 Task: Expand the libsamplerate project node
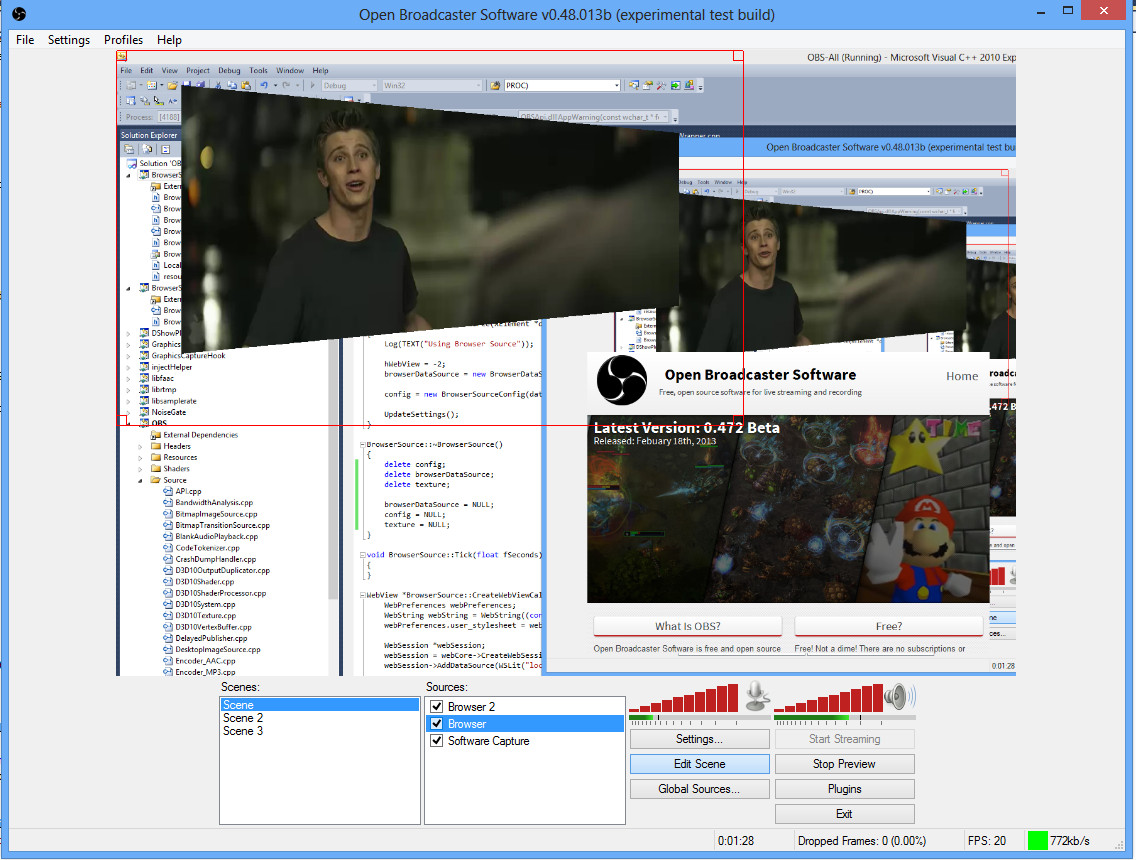click(x=129, y=401)
